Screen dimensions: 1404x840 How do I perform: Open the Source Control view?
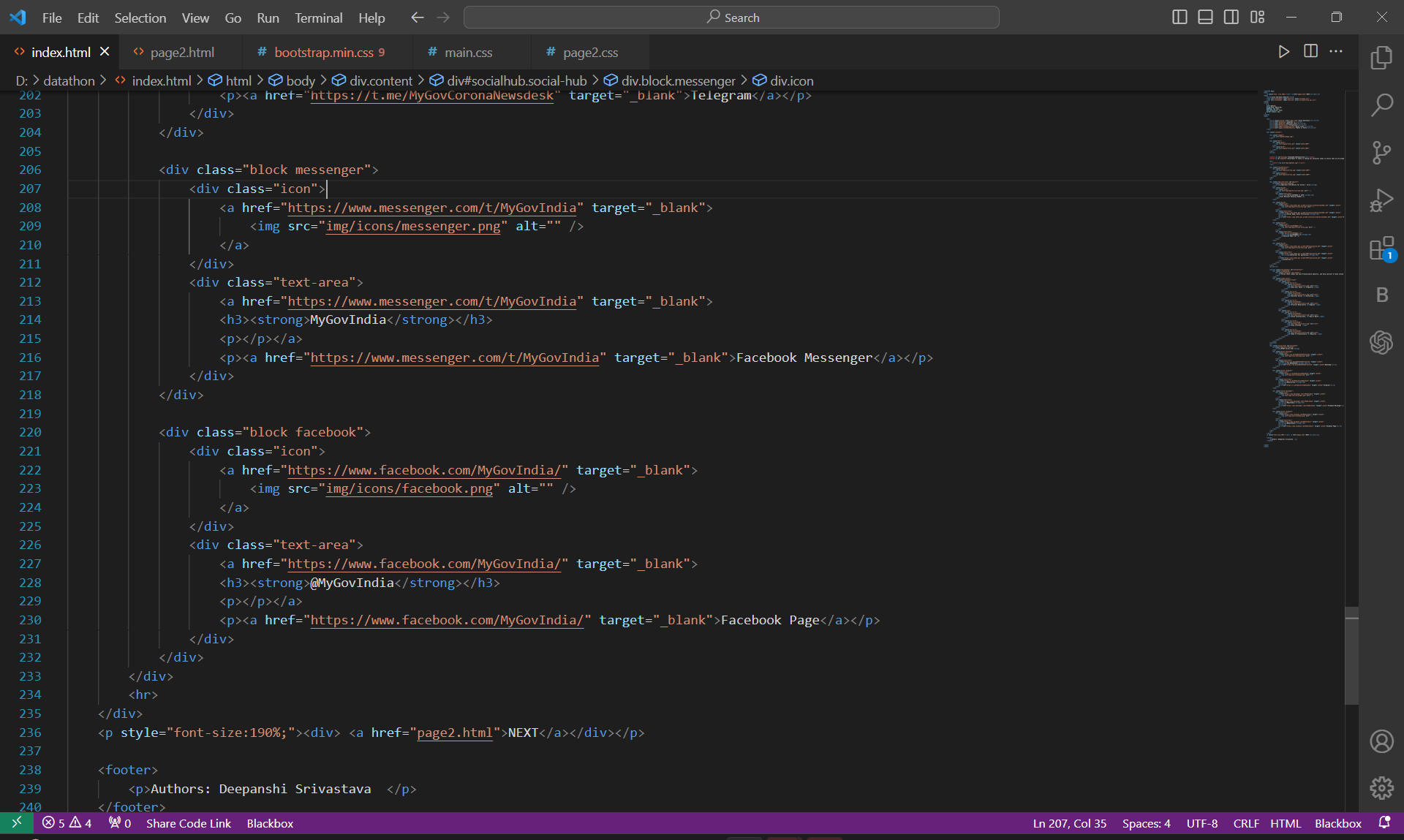click(x=1381, y=153)
